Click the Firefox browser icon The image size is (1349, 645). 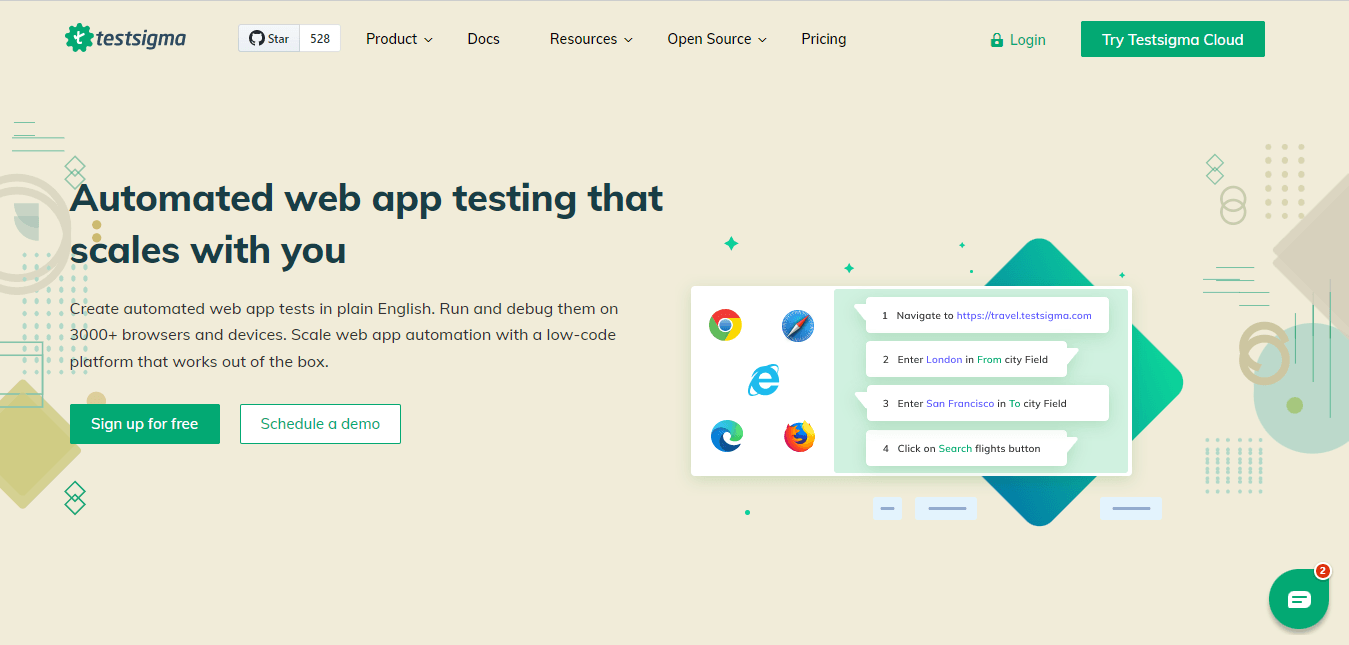click(799, 436)
